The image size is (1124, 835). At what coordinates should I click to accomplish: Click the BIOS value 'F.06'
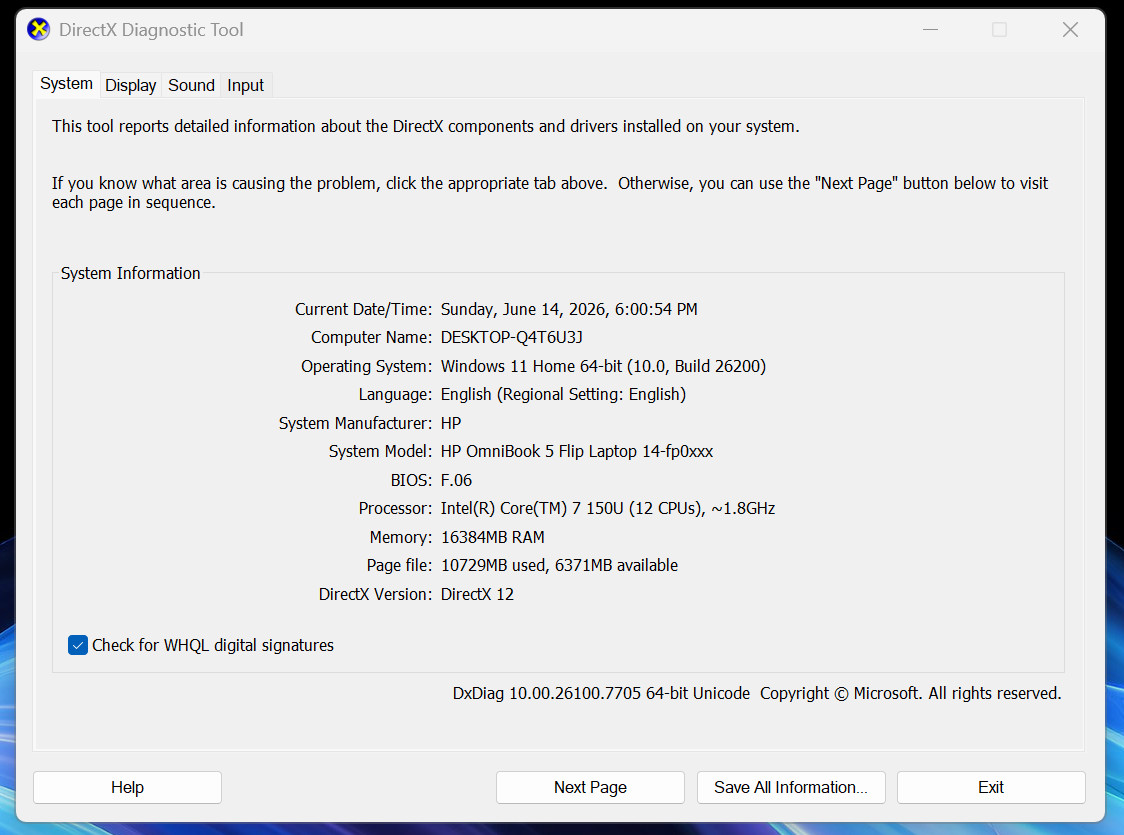(x=457, y=480)
